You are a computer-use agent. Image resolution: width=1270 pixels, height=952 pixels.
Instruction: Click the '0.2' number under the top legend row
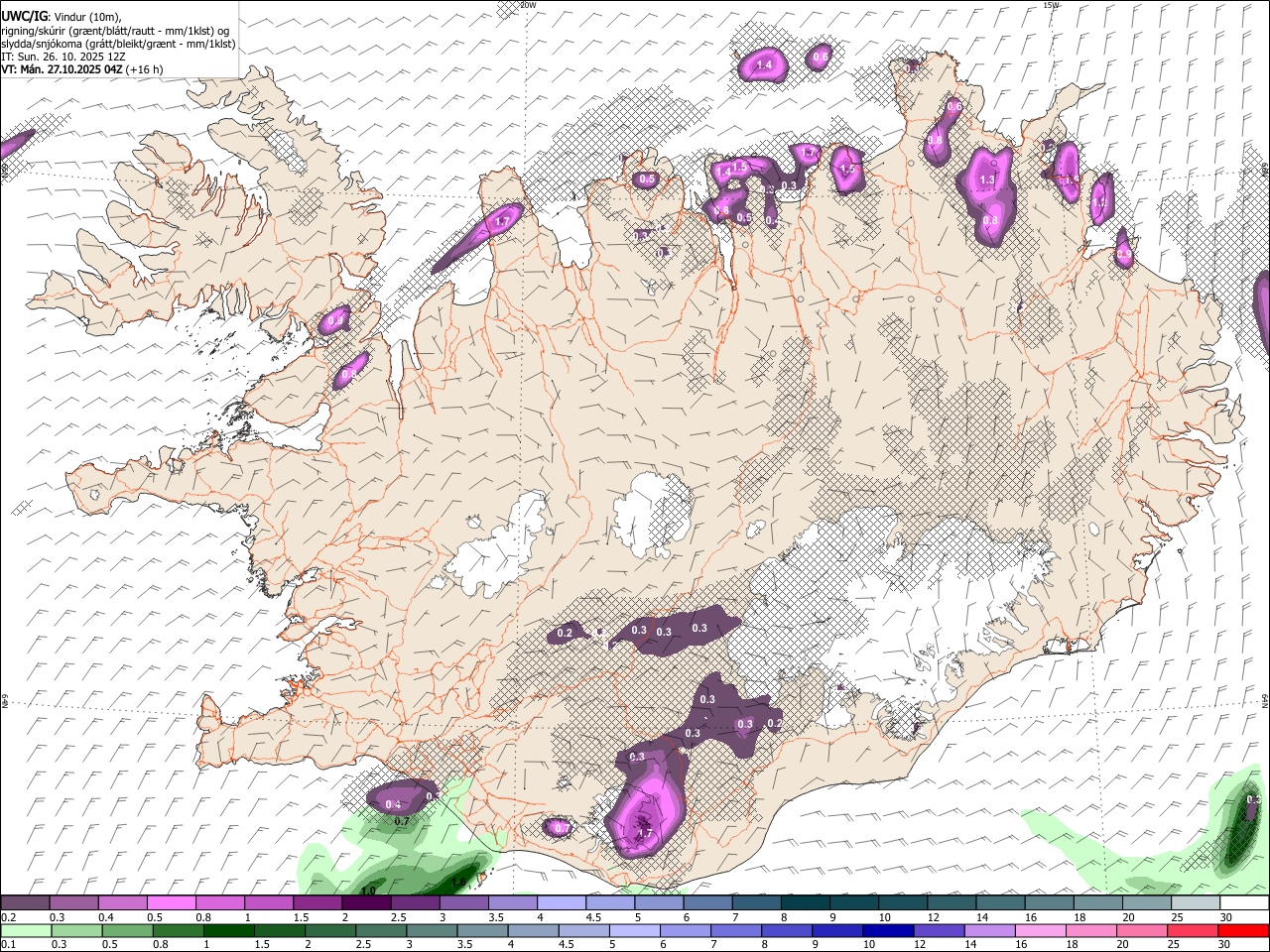click(x=8, y=917)
